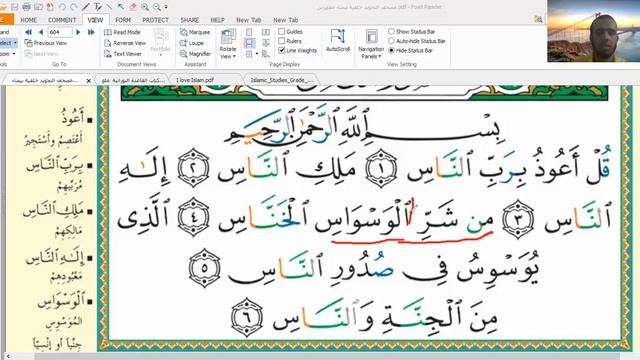Open the FORM ribbon tab

tap(123, 20)
